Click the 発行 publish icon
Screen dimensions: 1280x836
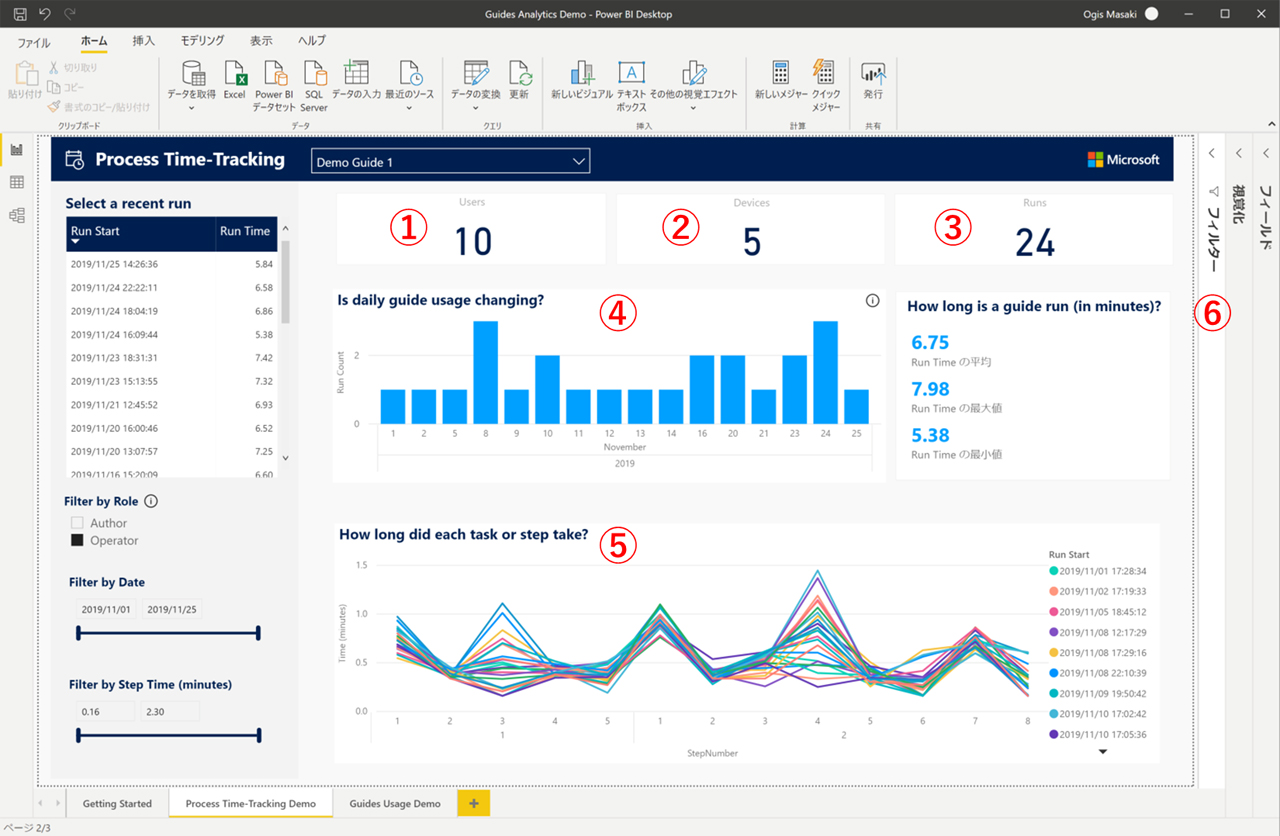click(873, 73)
